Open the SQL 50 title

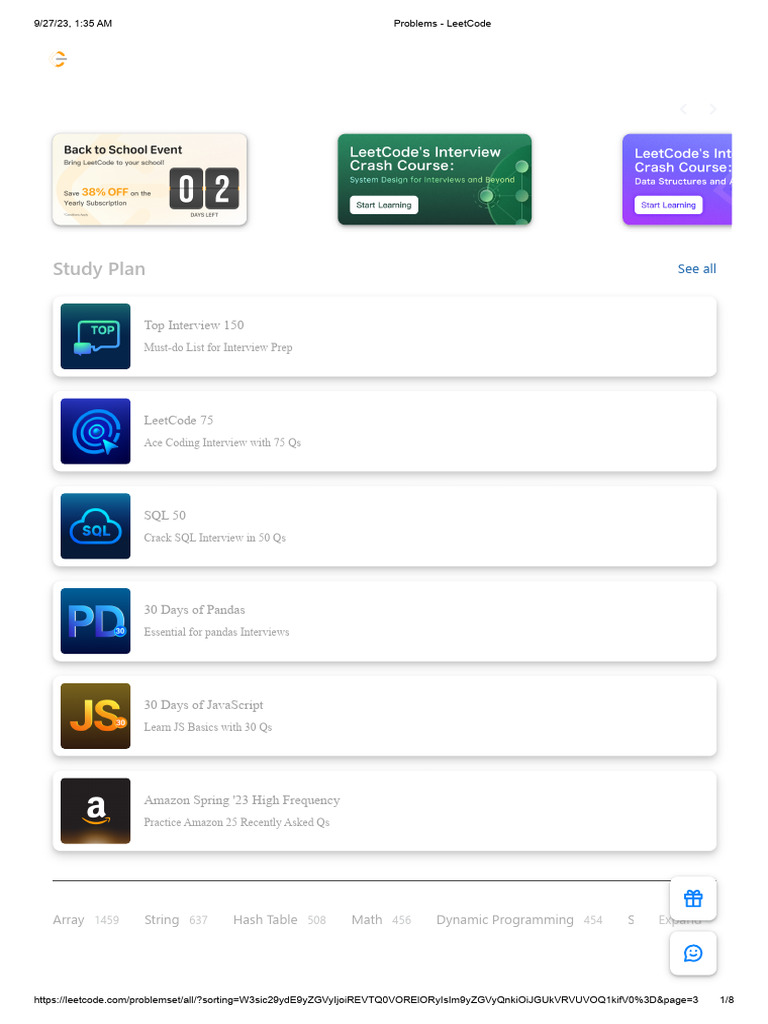pyautogui.click(x=165, y=515)
